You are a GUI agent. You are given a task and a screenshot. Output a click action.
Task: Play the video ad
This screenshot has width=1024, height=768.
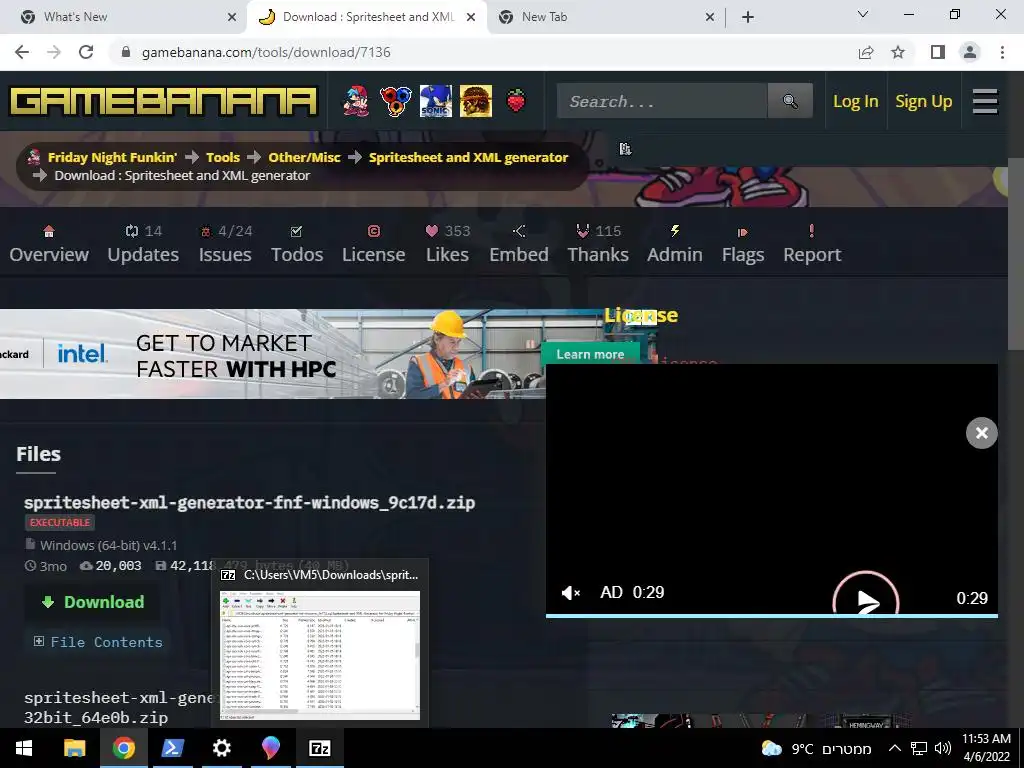(866, 600)
